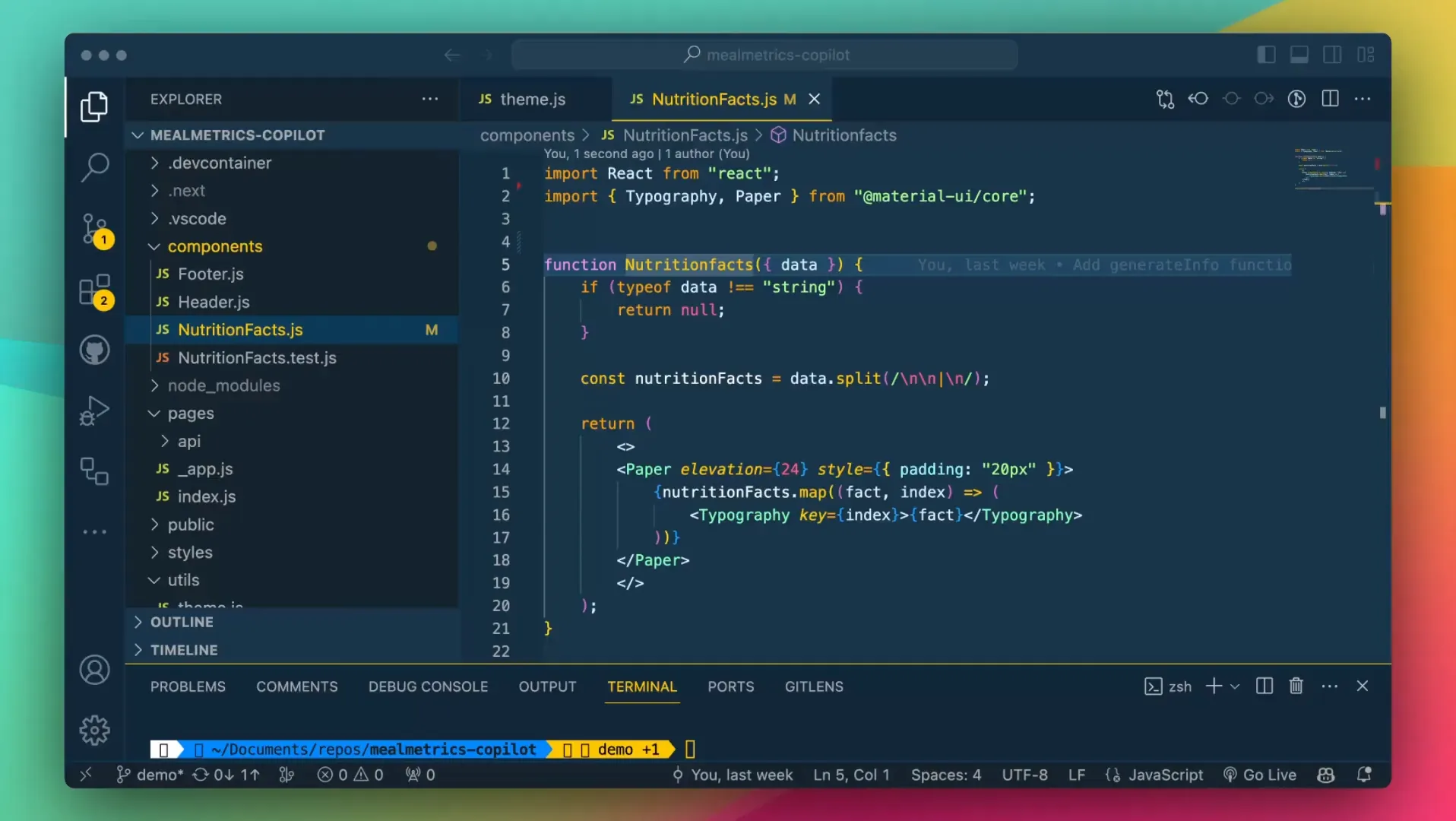Image resolution: width=1456 pixels, height=821 pixels.
Task: Open Footer.js from the file tree
Action: [x=292, y=274]
